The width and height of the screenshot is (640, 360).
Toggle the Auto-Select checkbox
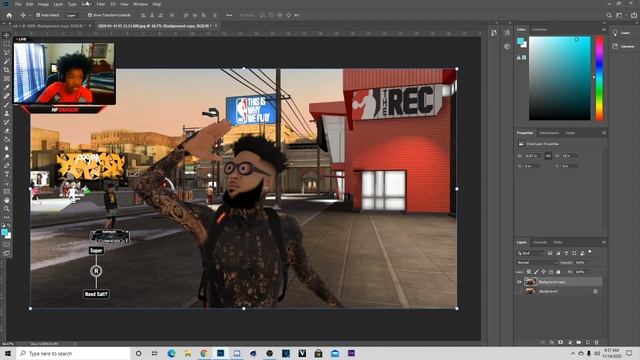pos(38,15)
